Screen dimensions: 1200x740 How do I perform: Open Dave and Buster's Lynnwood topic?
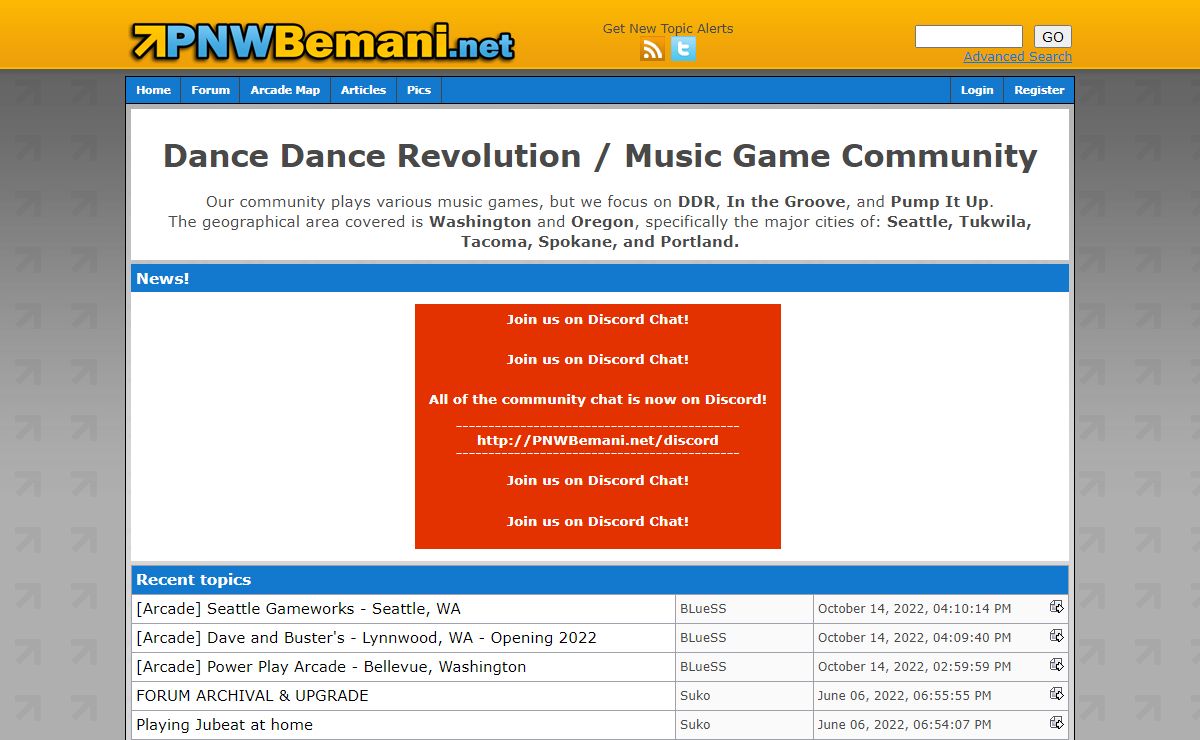tap(366, 637)
